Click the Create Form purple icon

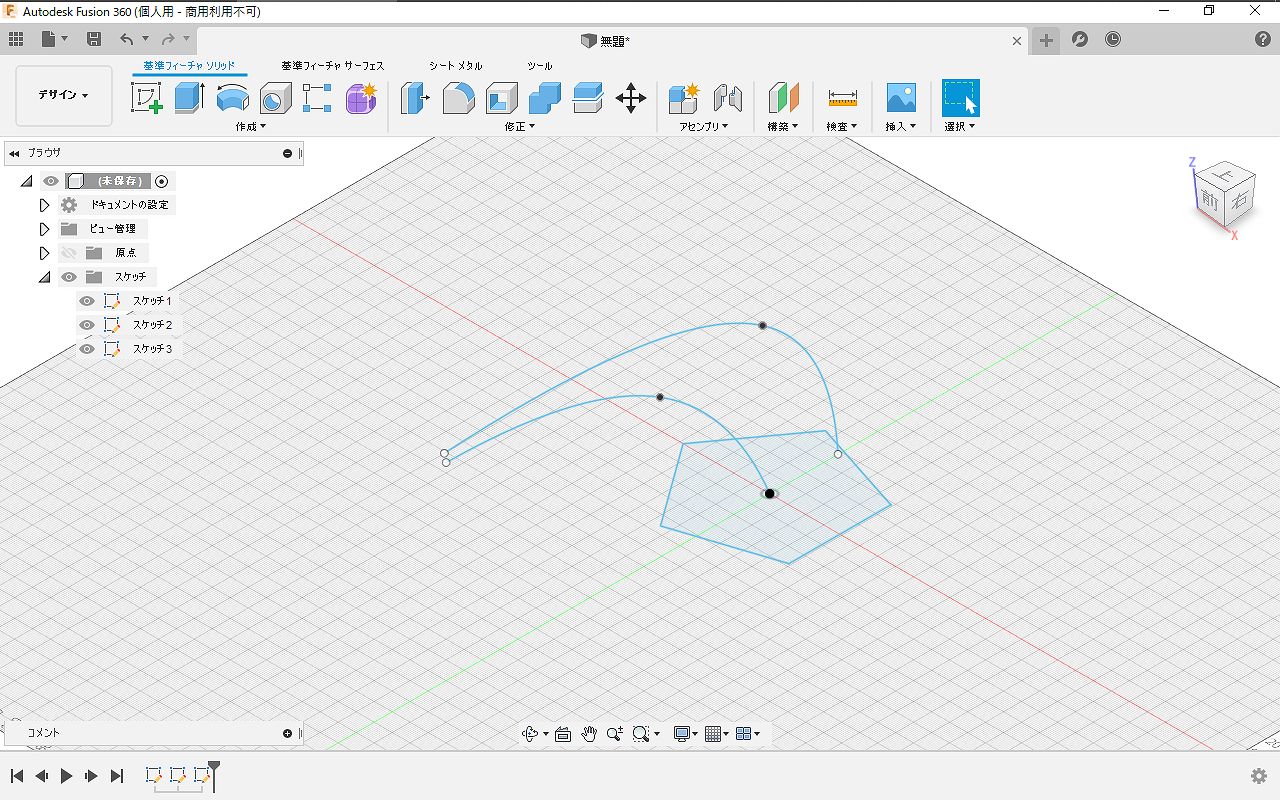[x=361, y=98]
